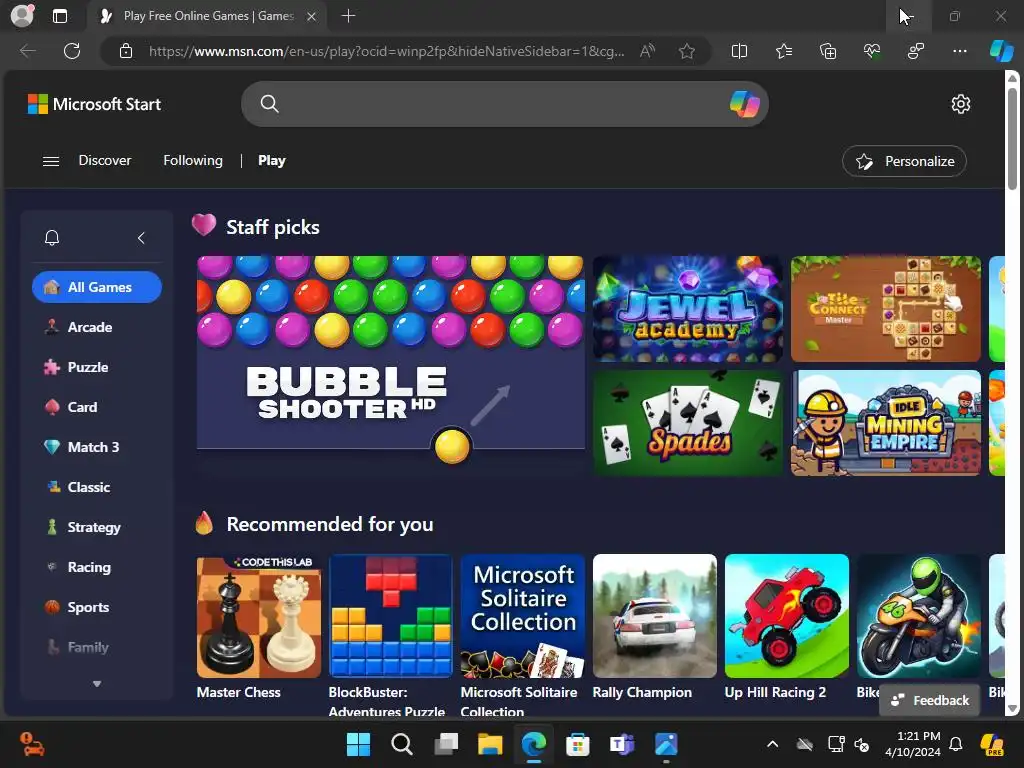Open taskbar Search icon
1024x768 pixels.
pos(402,744)
